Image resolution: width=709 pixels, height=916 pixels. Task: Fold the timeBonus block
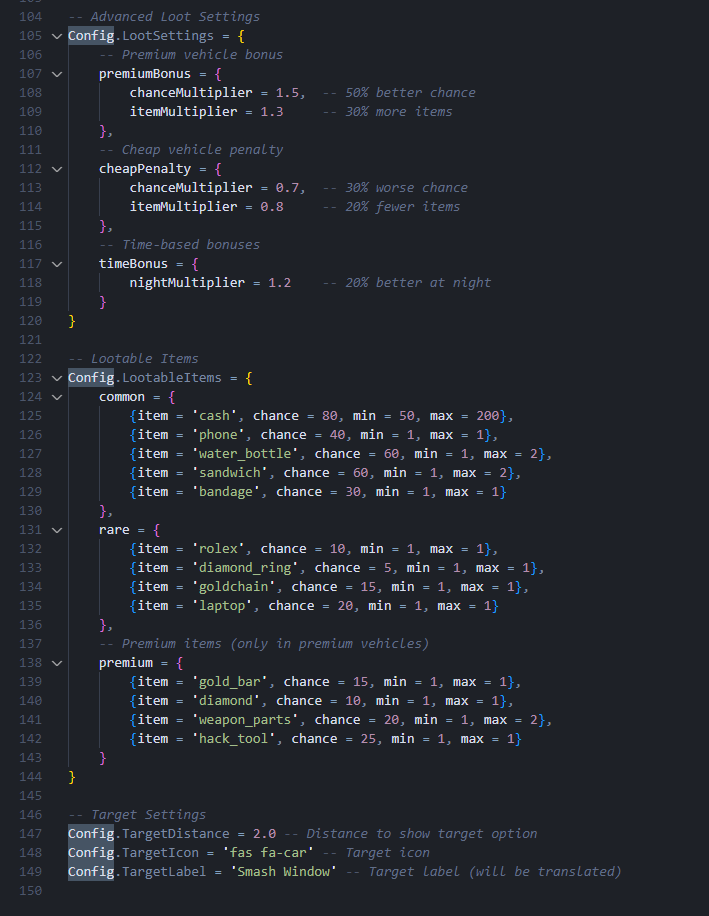point(56,264)
